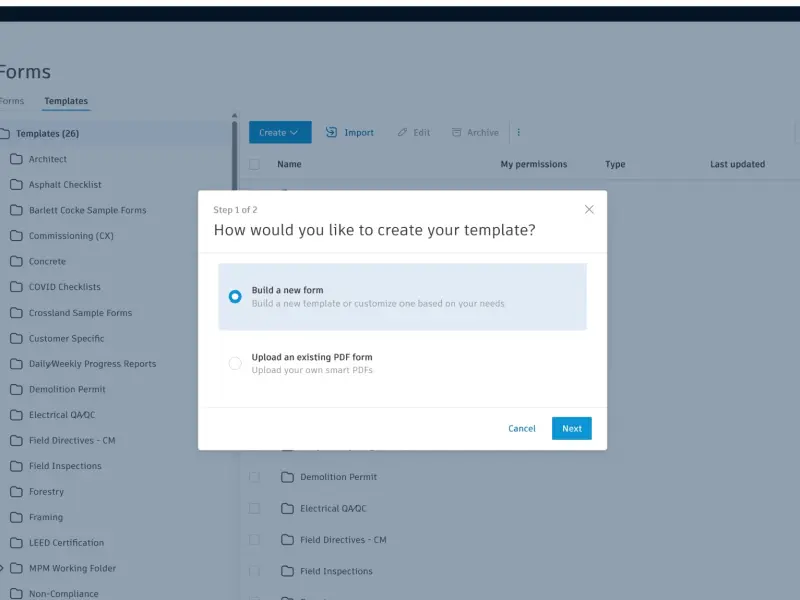Click the Framing folder icon
Image resolution: width=800 pixels, height=600 pixels.
click(16, 517)
